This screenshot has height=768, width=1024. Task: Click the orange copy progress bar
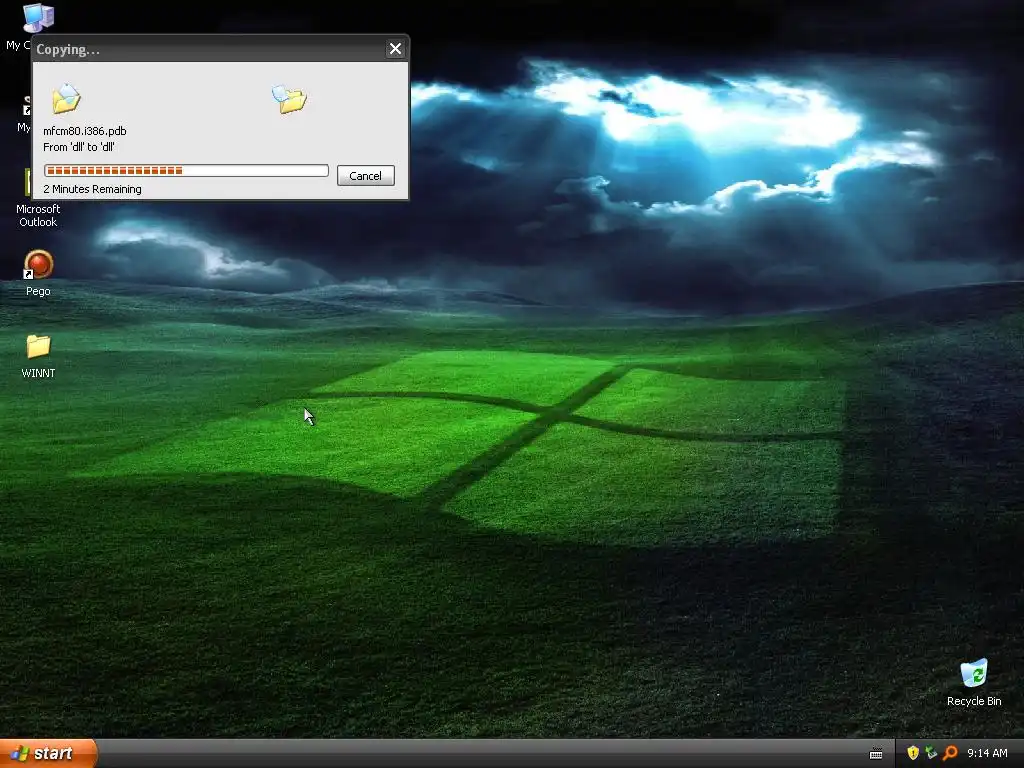click(x=186, y=171)
